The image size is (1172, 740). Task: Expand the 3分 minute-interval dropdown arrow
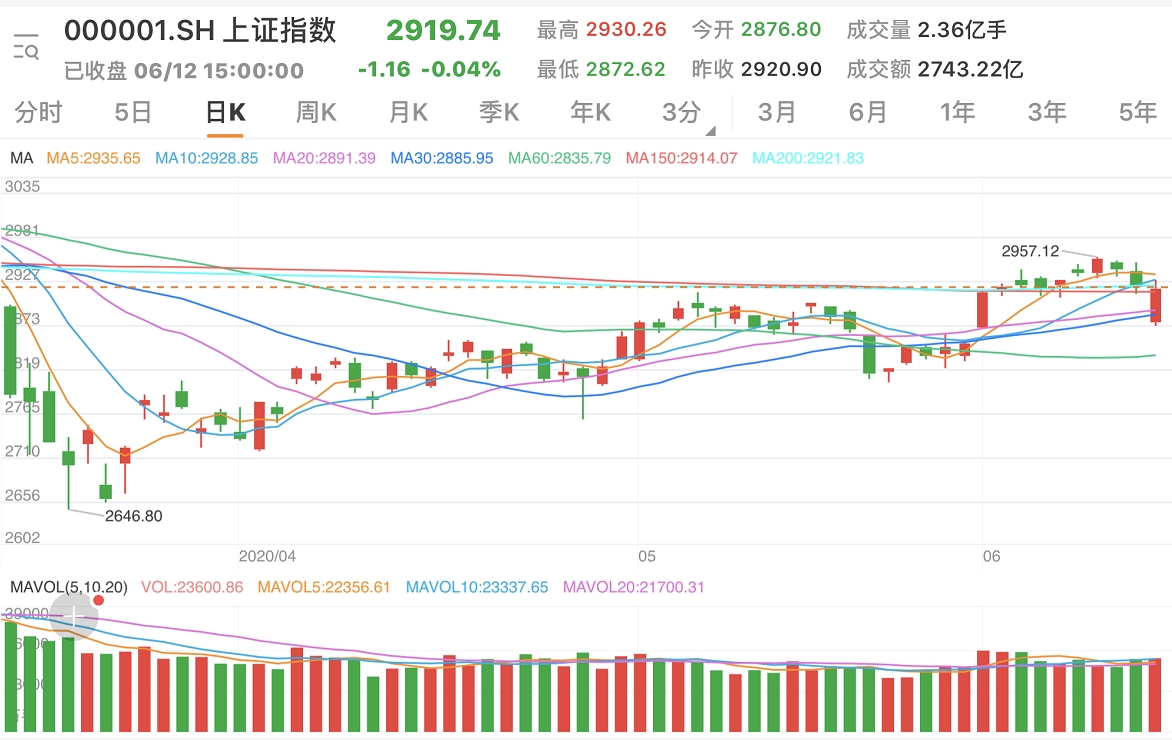pyautogui.click(x=710, y=131)
